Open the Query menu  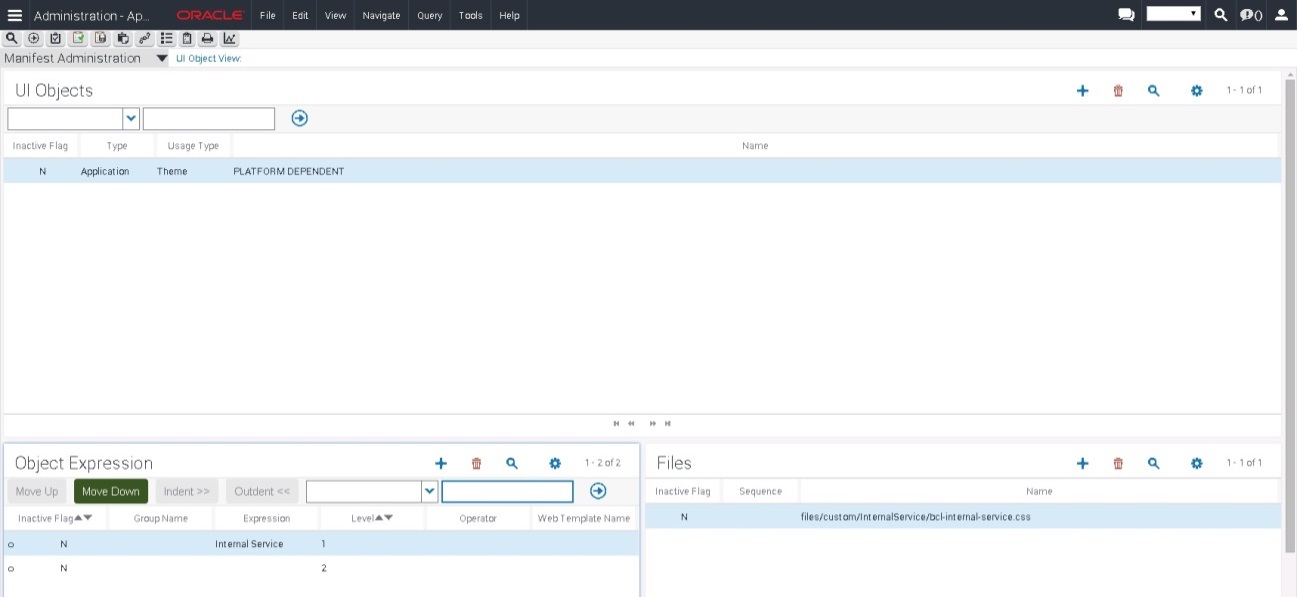(430, 15)
